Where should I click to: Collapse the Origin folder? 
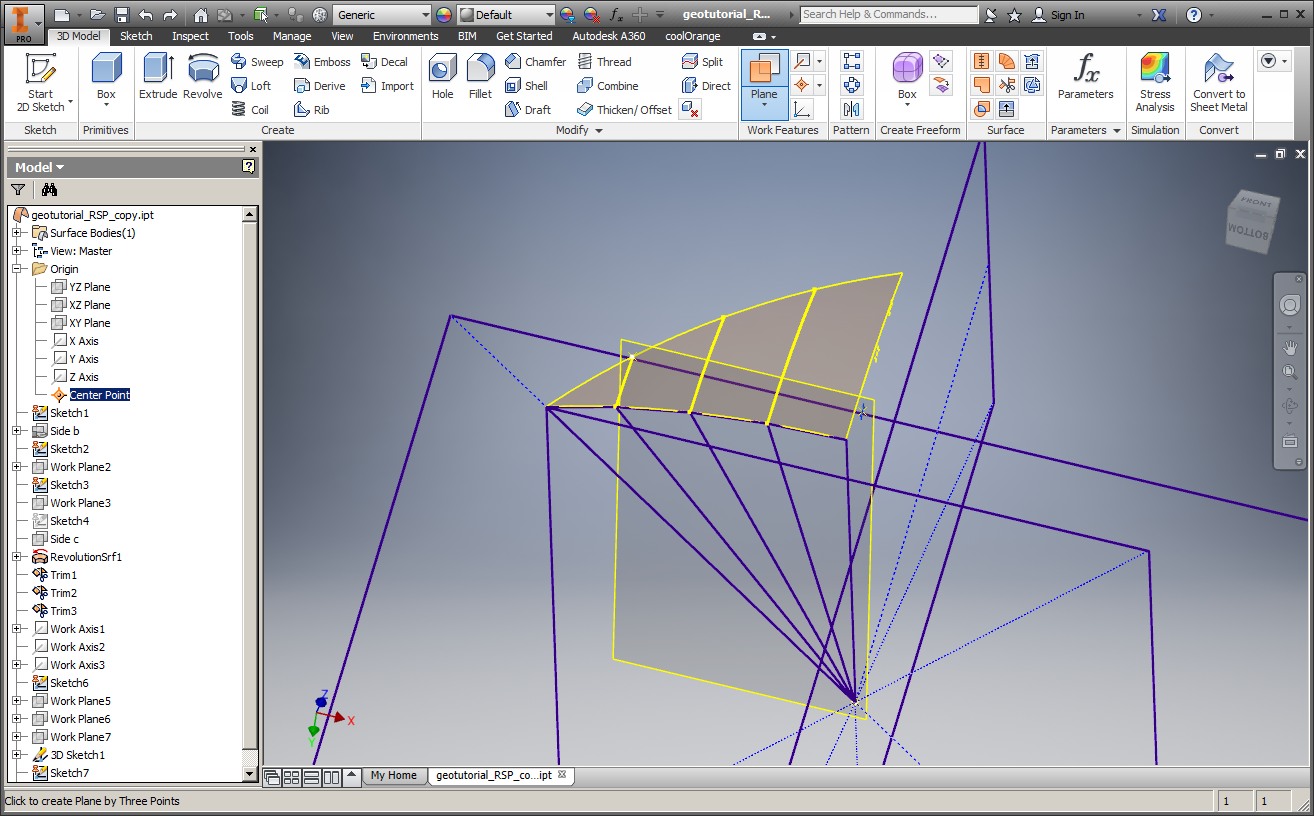pos(16,269)
